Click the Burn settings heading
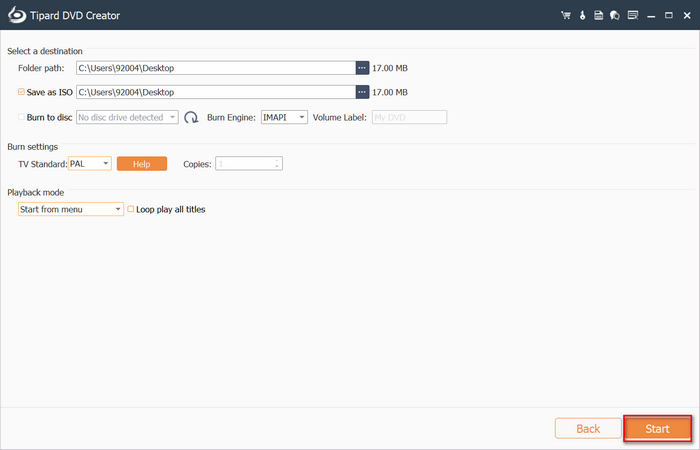 [33, 147]
